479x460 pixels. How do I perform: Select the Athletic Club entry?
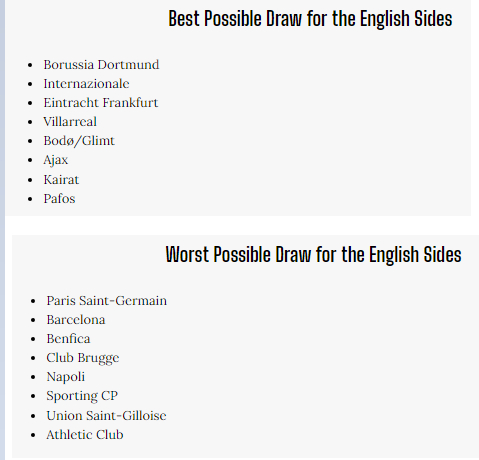pos(85,435)
